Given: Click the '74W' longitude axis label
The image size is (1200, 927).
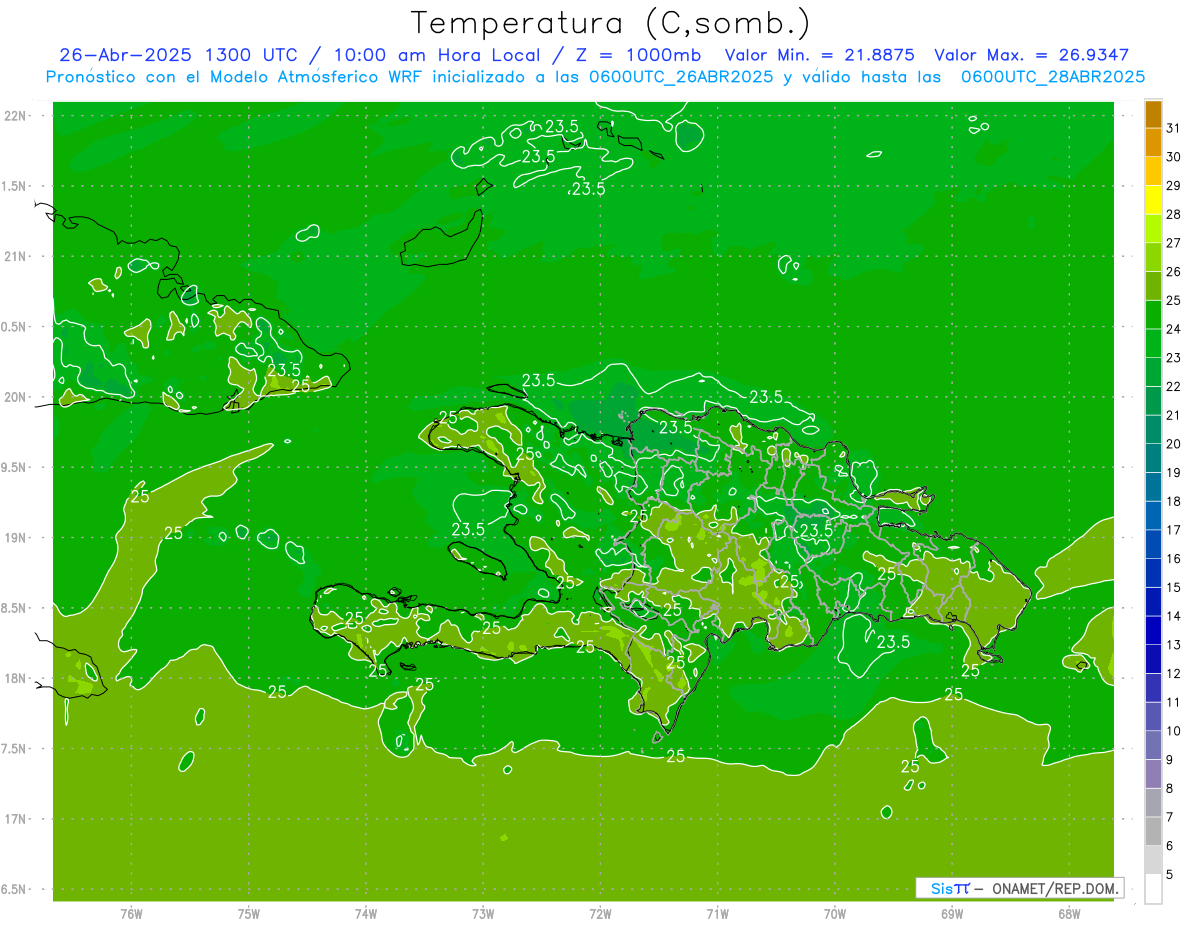Looking at the screenshot, I should (366, 914).
